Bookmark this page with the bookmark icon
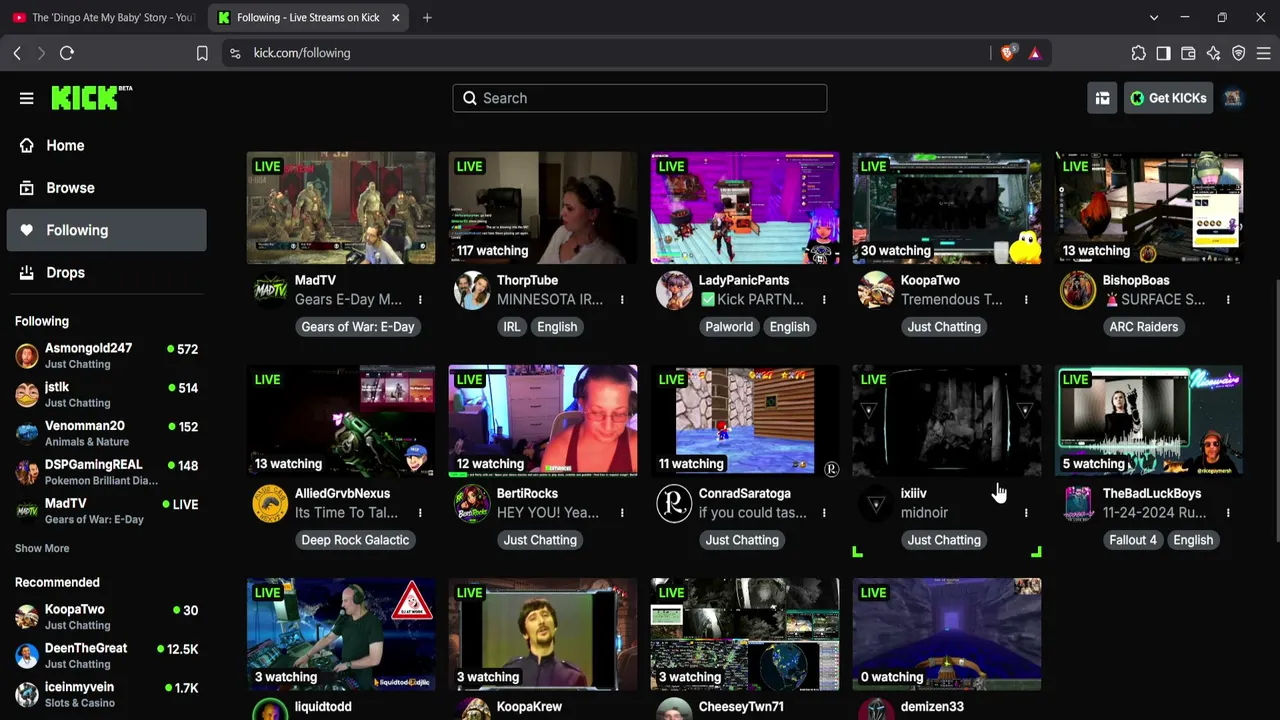Image resolution: width=1280 pixels, height=720 pixels. [x=202, y=53]
